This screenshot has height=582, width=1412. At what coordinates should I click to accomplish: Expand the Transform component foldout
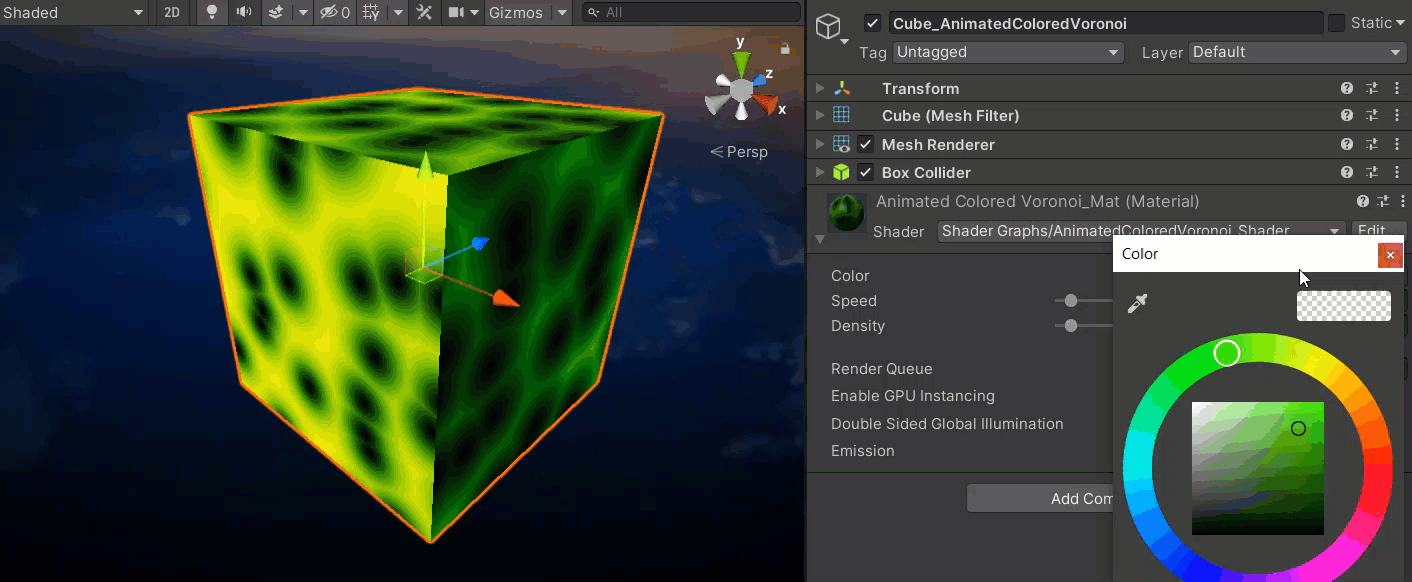820,88
